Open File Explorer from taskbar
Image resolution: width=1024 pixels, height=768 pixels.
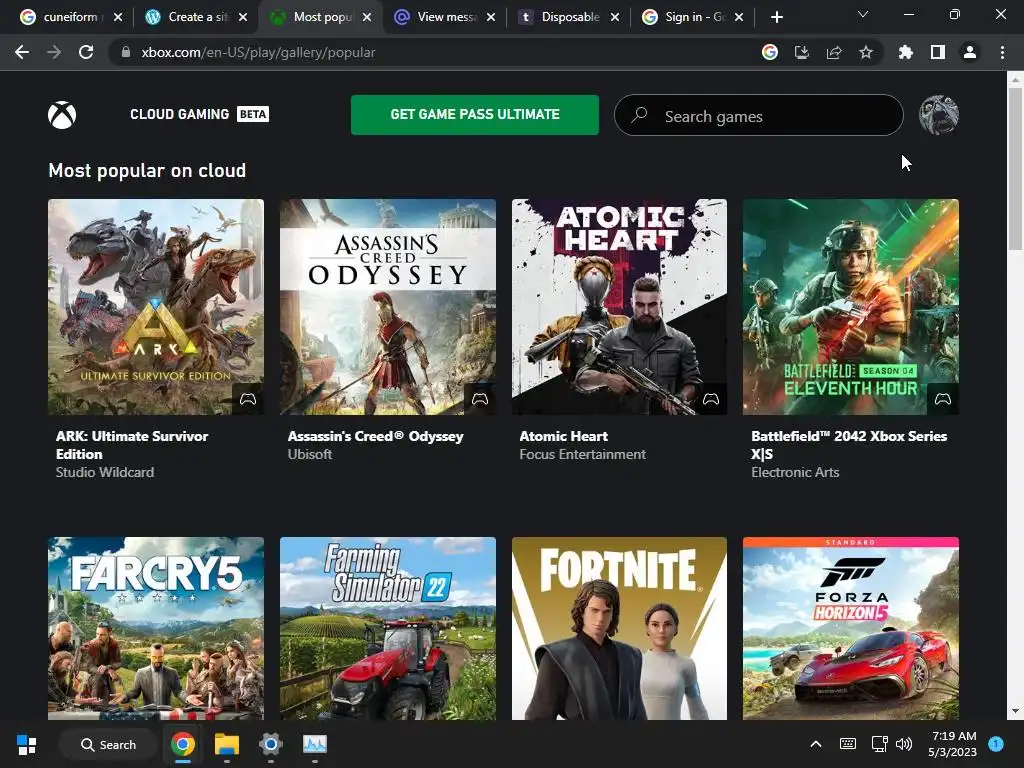[x=227, y=744]
